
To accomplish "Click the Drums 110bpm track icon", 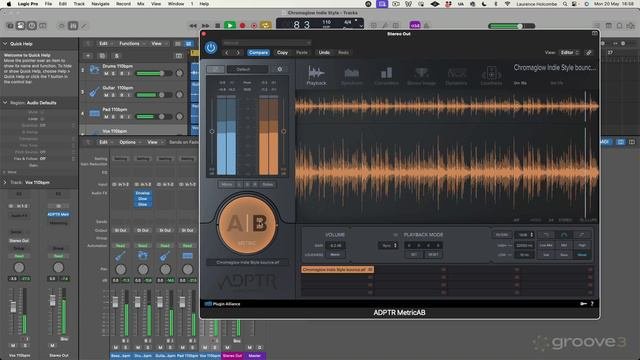I will [94, 69].
